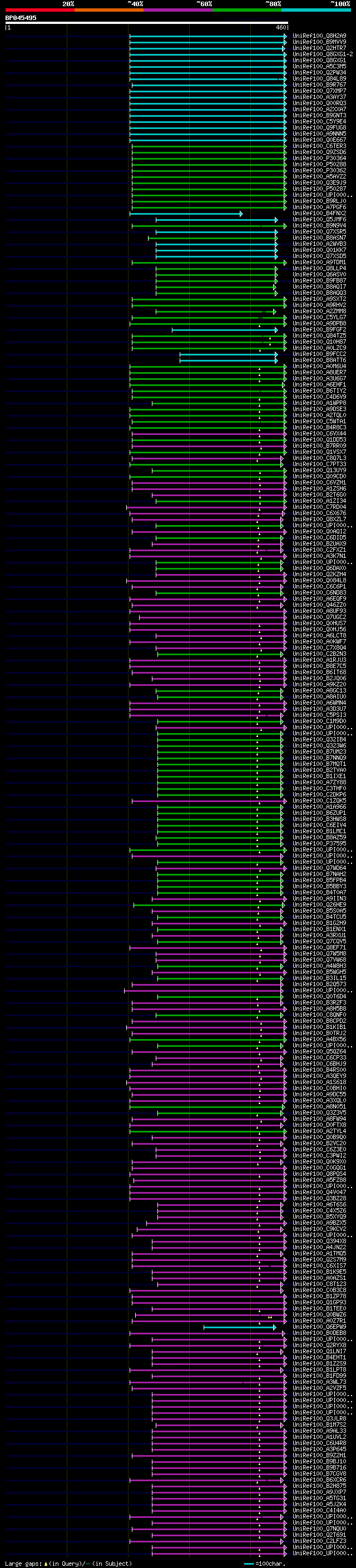Select label UniRef100_C7PT33
This screenshot has width=356, height=1568.
[x=319, y=464]
